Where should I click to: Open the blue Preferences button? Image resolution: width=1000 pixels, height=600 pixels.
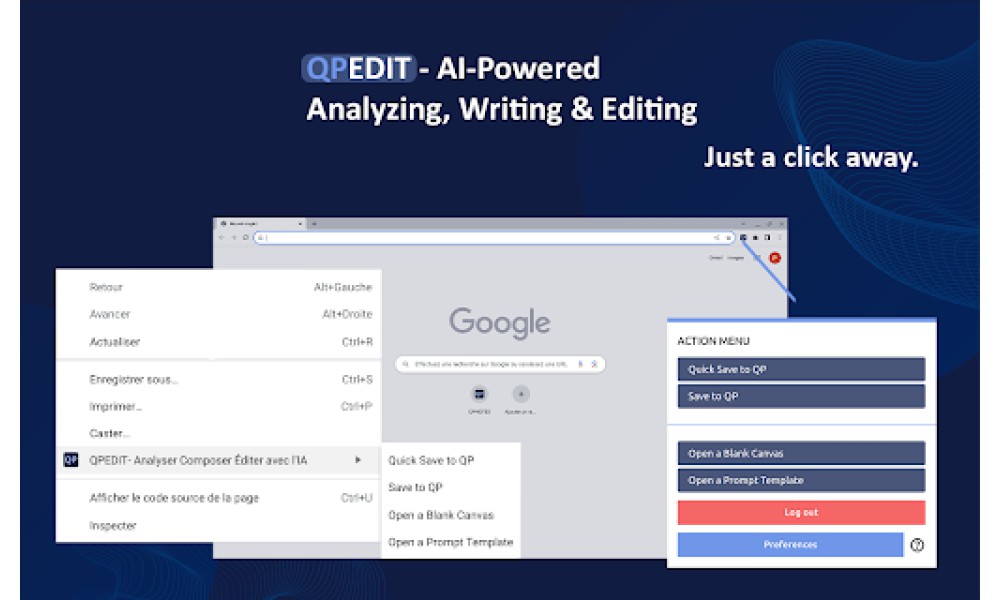point(790,545)
